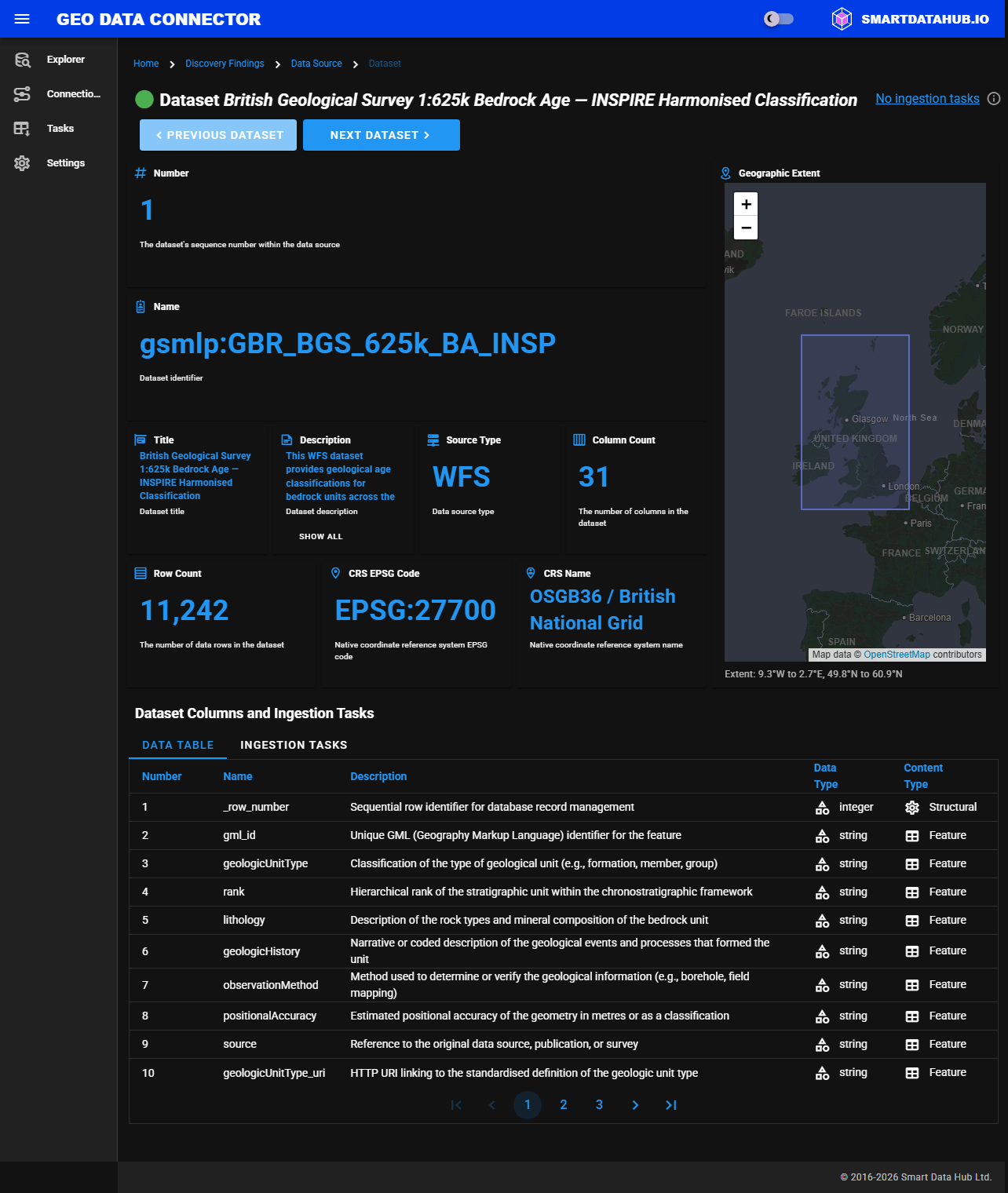Jump to the last table page

671,1105
